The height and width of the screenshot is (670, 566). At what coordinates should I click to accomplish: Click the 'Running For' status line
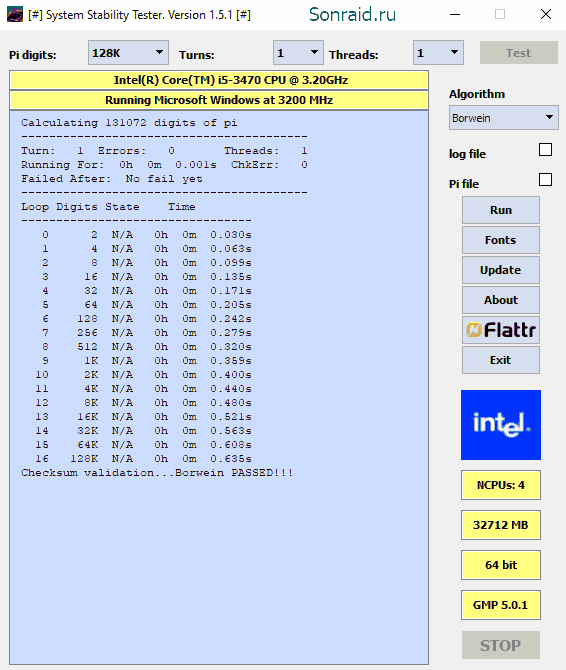point(164,165)
